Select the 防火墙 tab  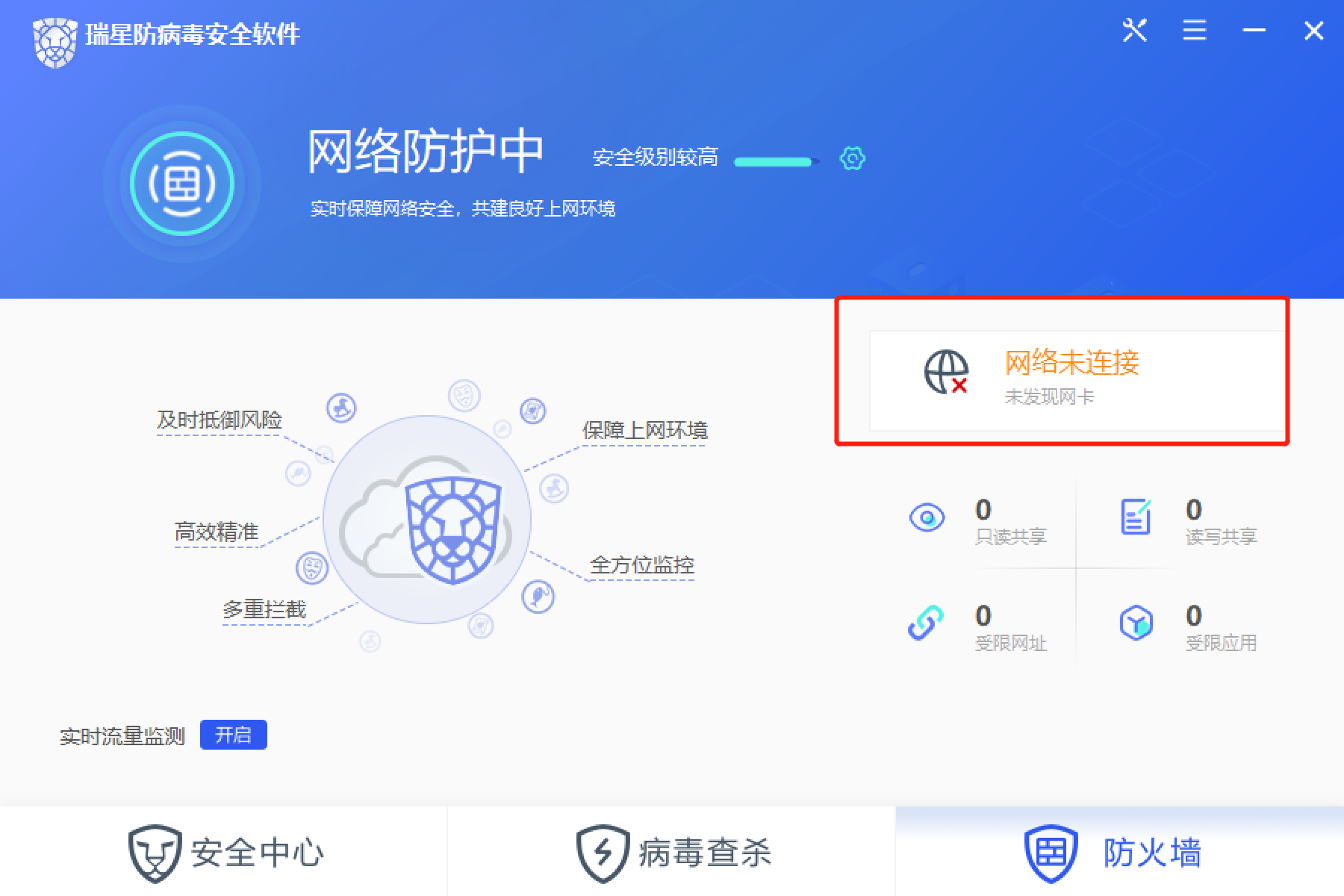point(1120,852)
